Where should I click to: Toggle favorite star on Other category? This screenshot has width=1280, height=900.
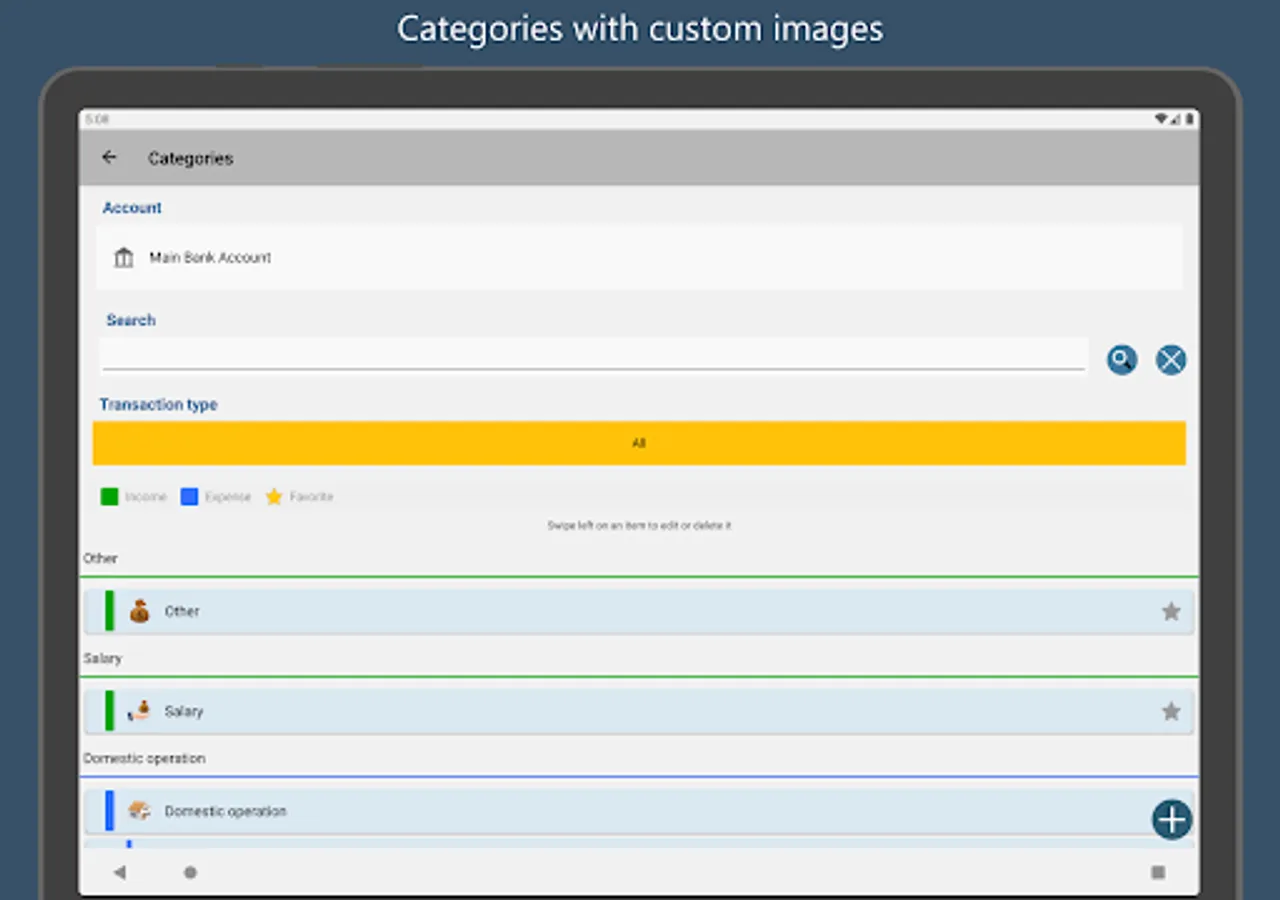(1171, 611)
